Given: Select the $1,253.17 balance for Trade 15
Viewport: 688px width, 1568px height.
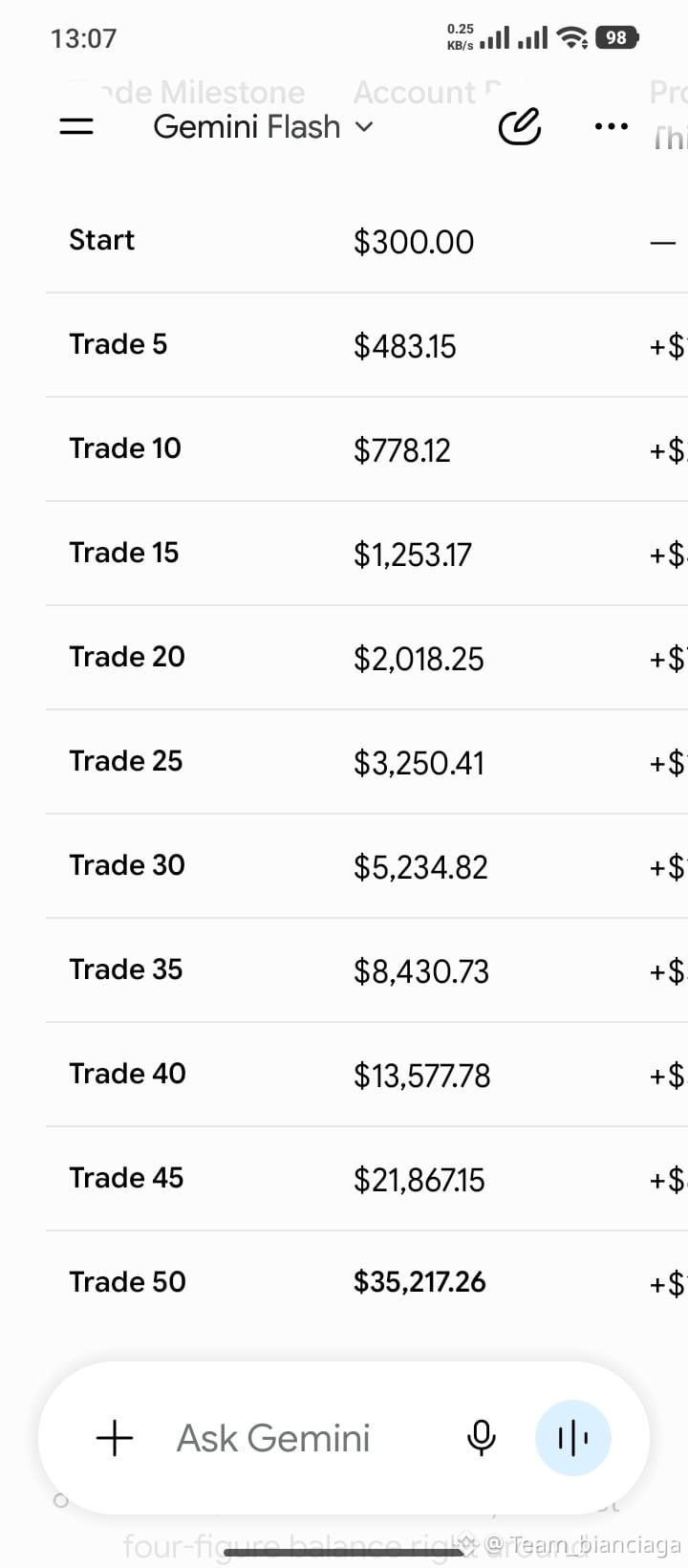Looking at the screenshot, I should pos(413,555).
